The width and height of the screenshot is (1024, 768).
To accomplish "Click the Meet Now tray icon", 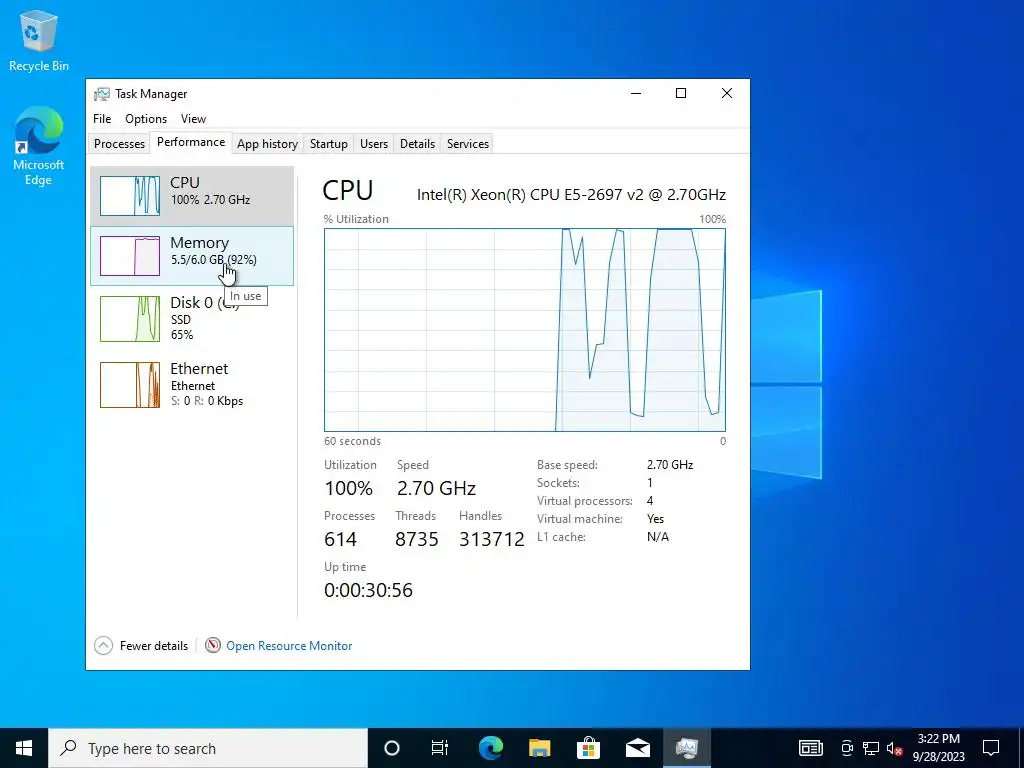I will [847, 748].
